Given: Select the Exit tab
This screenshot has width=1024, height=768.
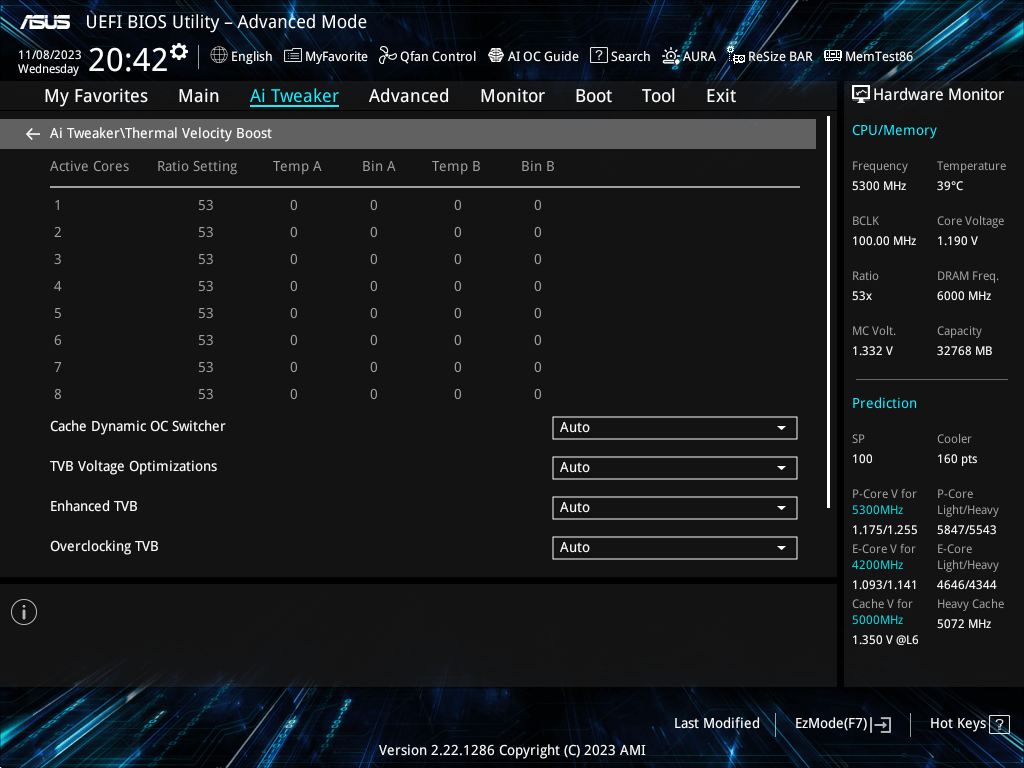Looking at the screenshot, I should pyautogui.click(x=721, y=96).
